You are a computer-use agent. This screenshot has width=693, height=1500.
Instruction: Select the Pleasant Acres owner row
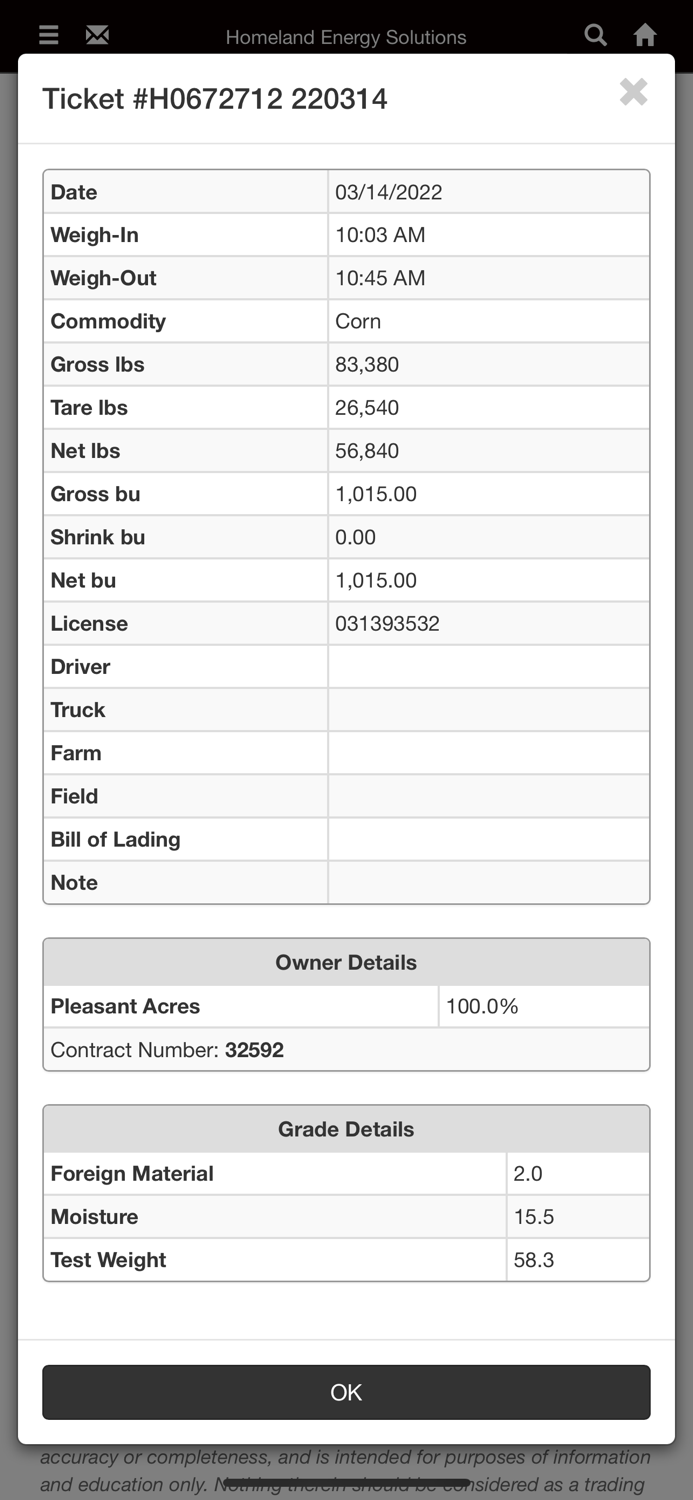126,1006
